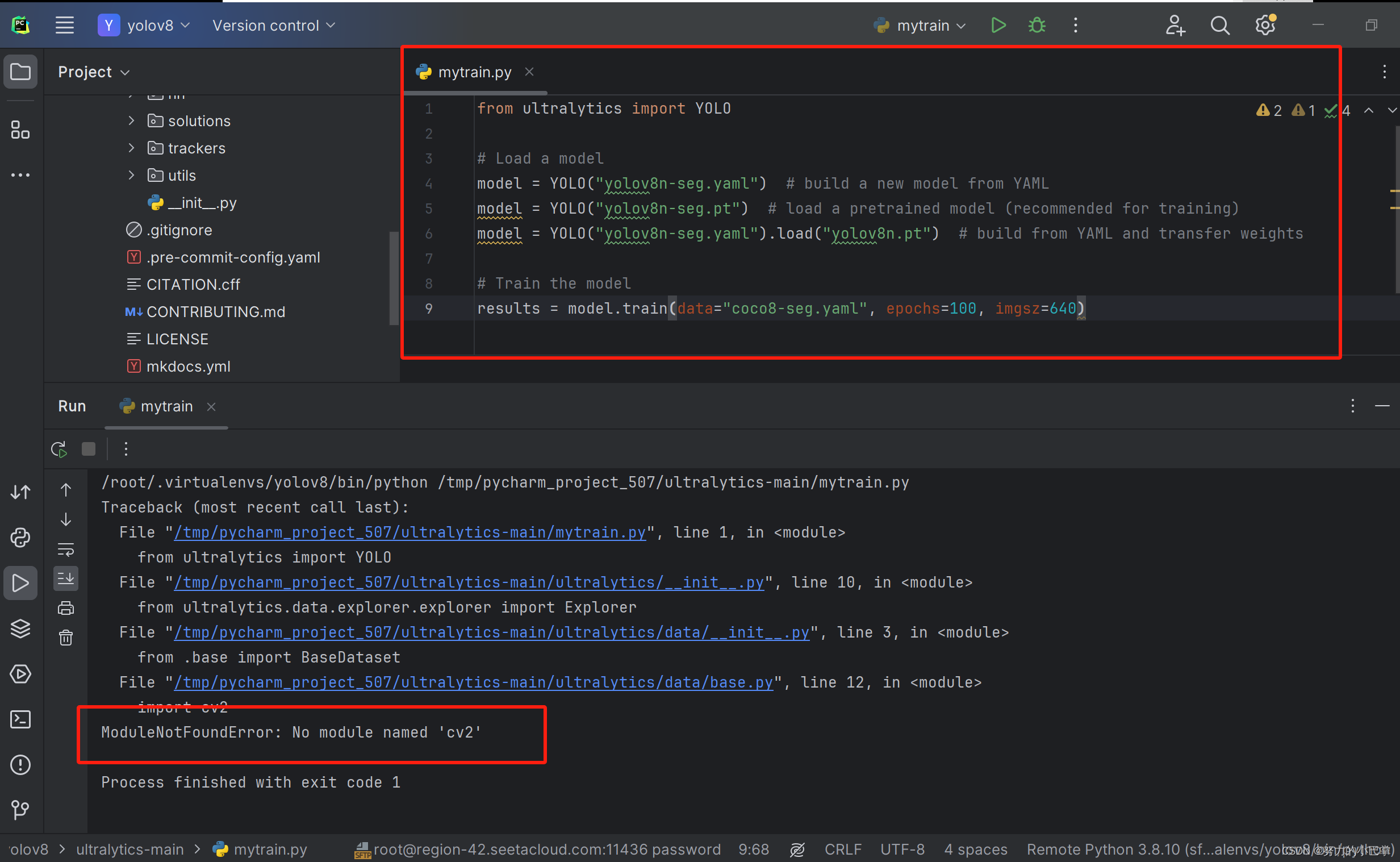Hide the Run tool window
The image size is (1400, 862).
pos(1382,406)
